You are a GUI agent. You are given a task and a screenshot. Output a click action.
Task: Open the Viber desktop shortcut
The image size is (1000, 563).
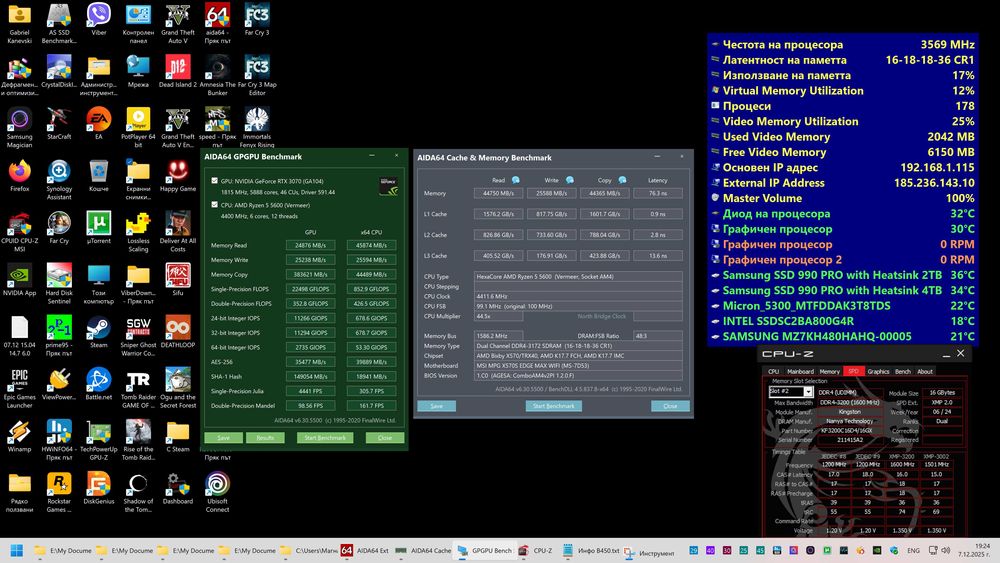[x=98, y=20]
